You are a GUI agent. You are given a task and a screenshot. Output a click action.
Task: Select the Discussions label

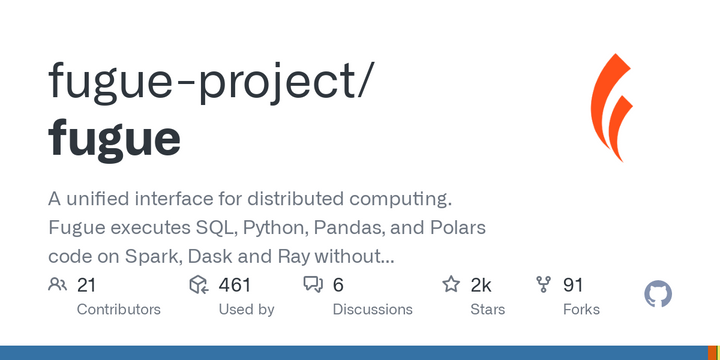[x=372, y=309]
